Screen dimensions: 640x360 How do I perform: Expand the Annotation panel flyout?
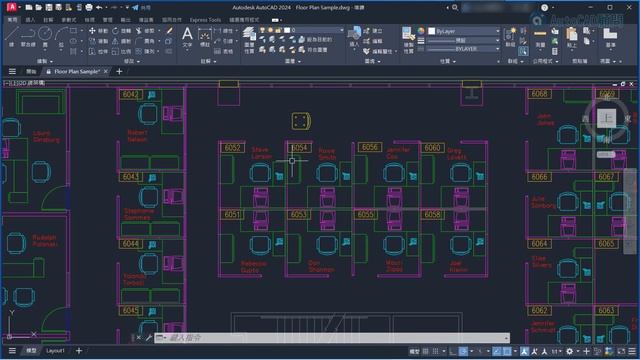[x=208, y=61]
